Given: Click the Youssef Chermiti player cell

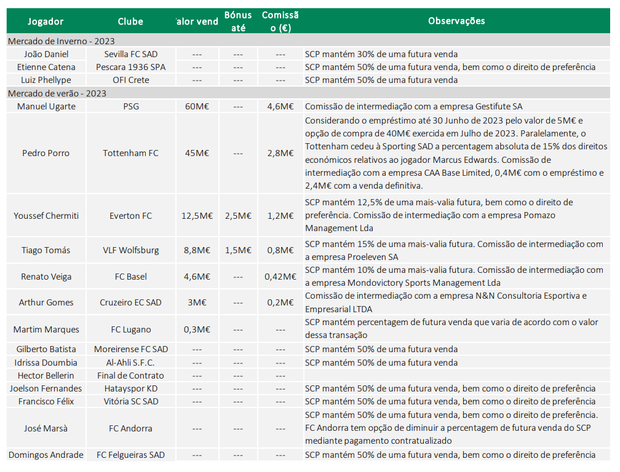Looking at the screenshot, I should [x=48, y=215].
